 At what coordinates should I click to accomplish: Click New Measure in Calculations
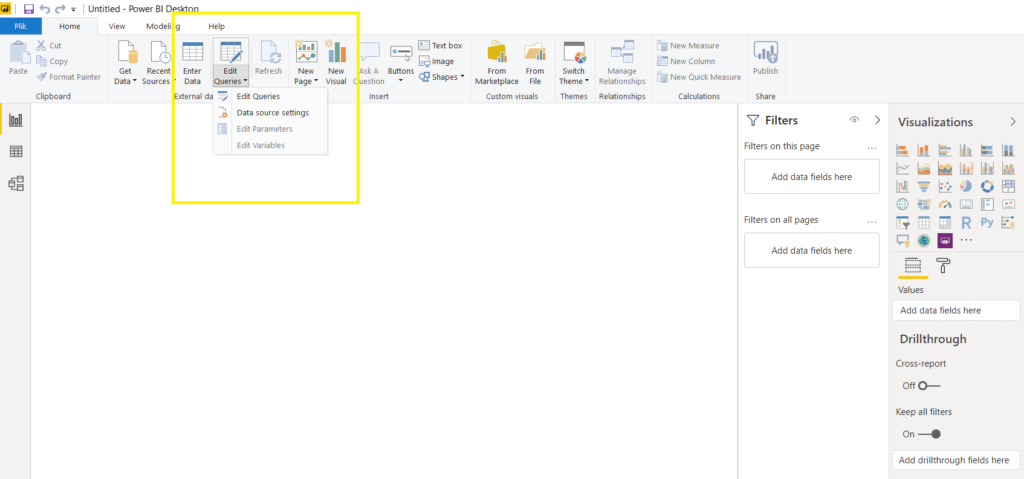(688, 46)
